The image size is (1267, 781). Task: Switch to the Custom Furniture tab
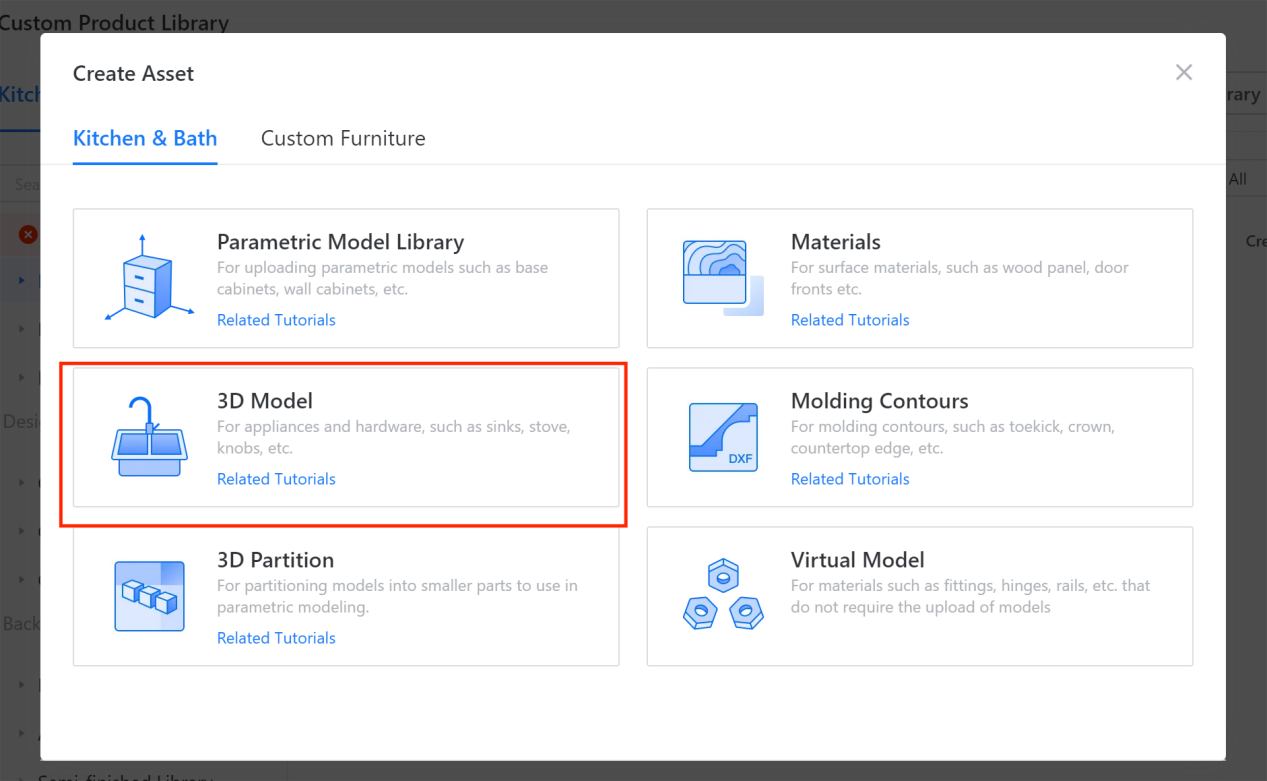click(343, 138)
